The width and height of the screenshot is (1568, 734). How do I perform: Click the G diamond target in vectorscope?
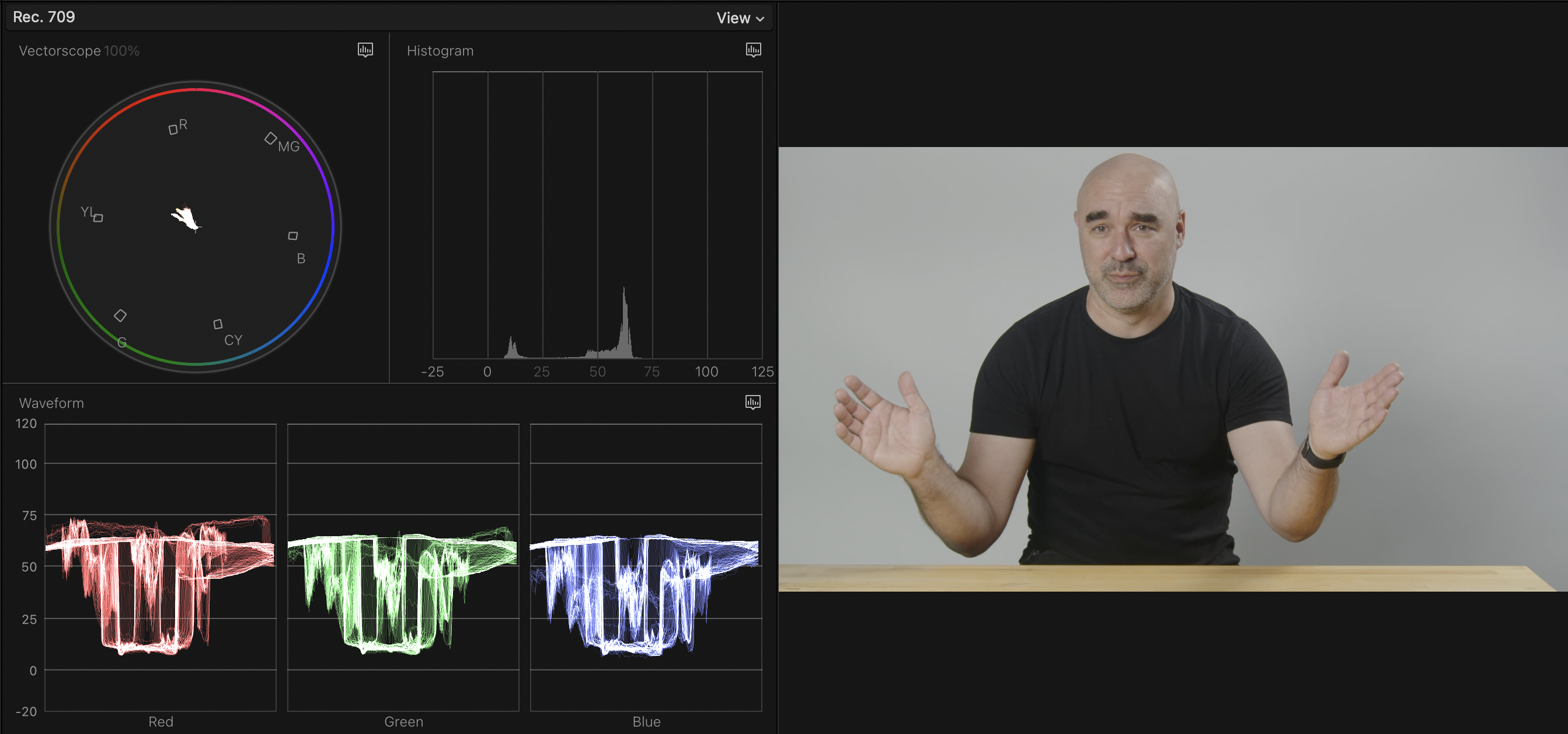pos(120,315)
